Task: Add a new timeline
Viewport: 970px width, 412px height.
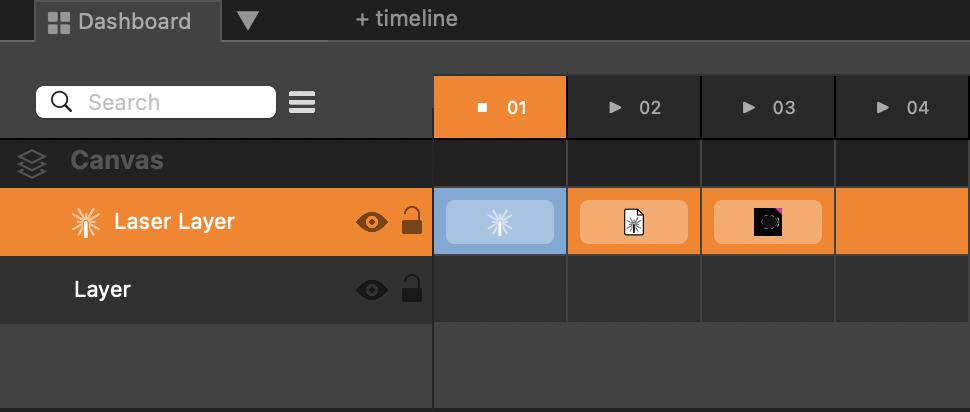Action: coord(406,19)
